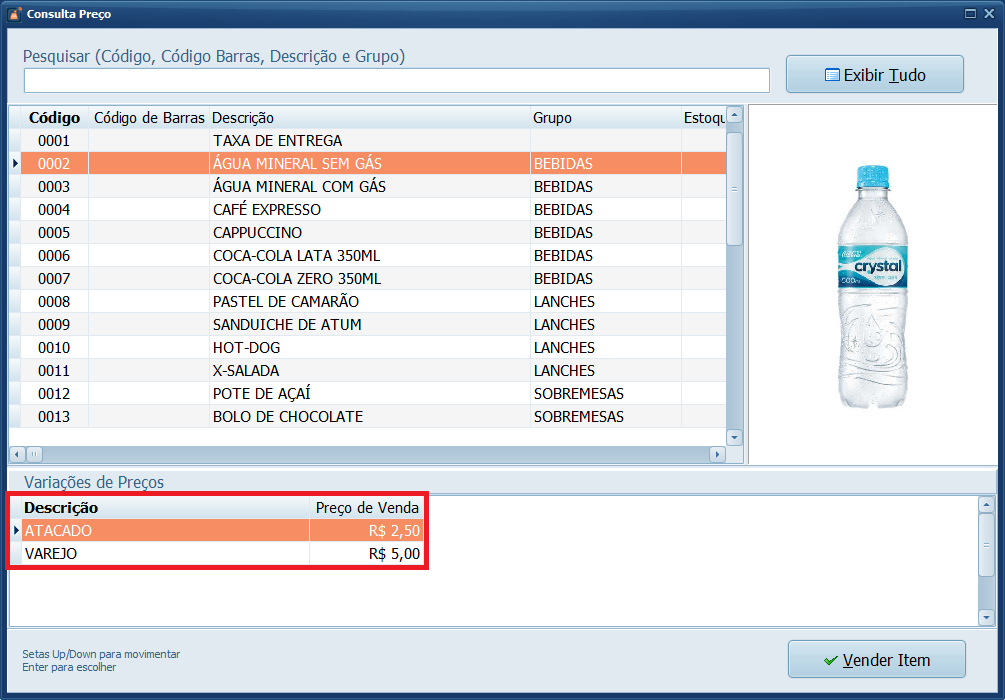Maximize the Consulta Preço window

[969, 14]
